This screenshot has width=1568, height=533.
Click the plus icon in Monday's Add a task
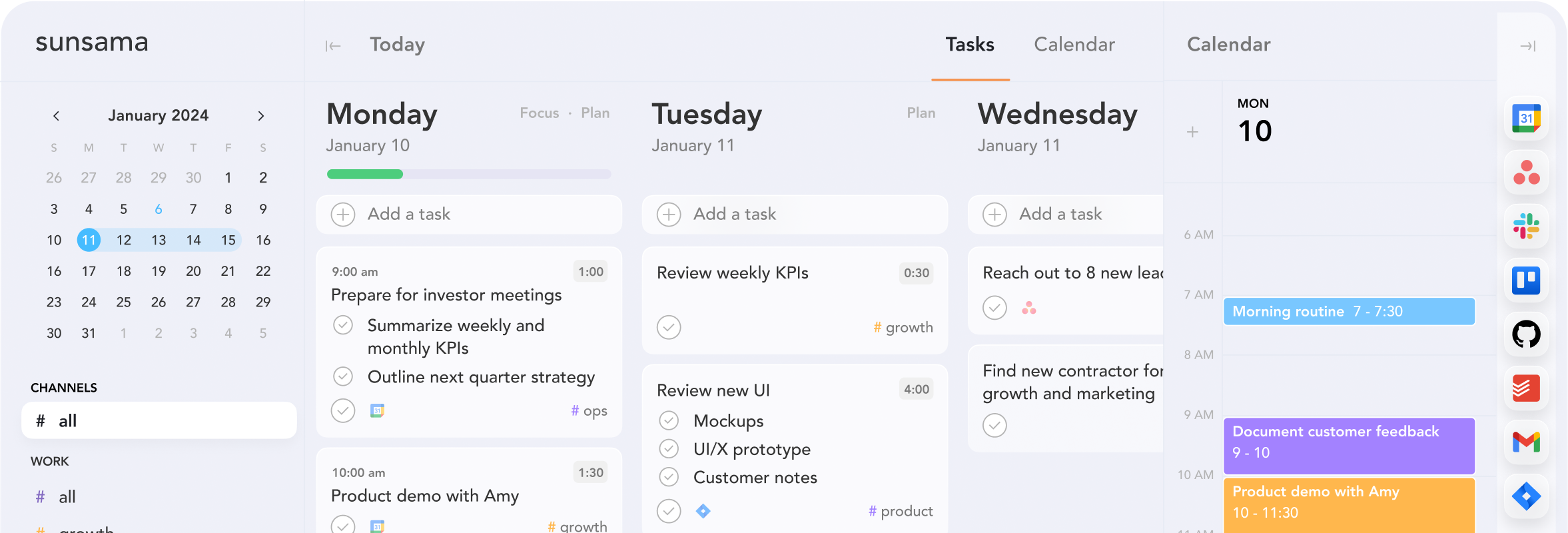point(343,215)
